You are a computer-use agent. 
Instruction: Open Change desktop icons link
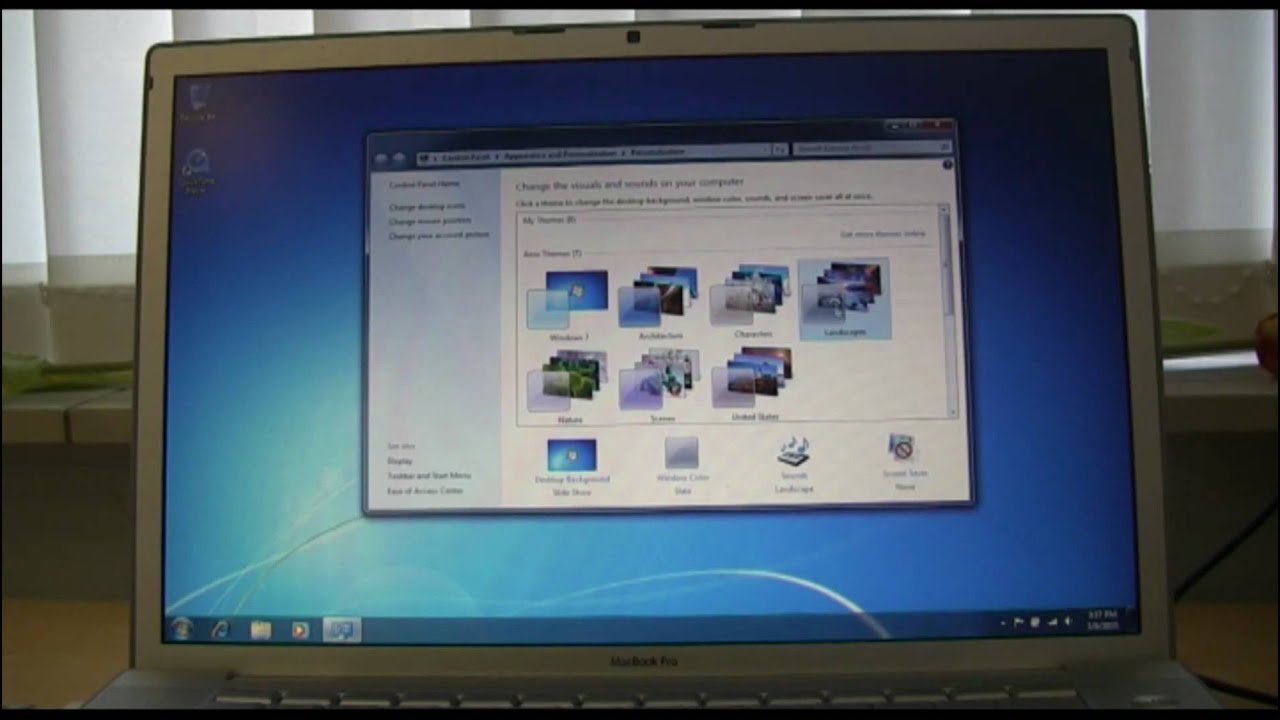click(x=427, y=207)
